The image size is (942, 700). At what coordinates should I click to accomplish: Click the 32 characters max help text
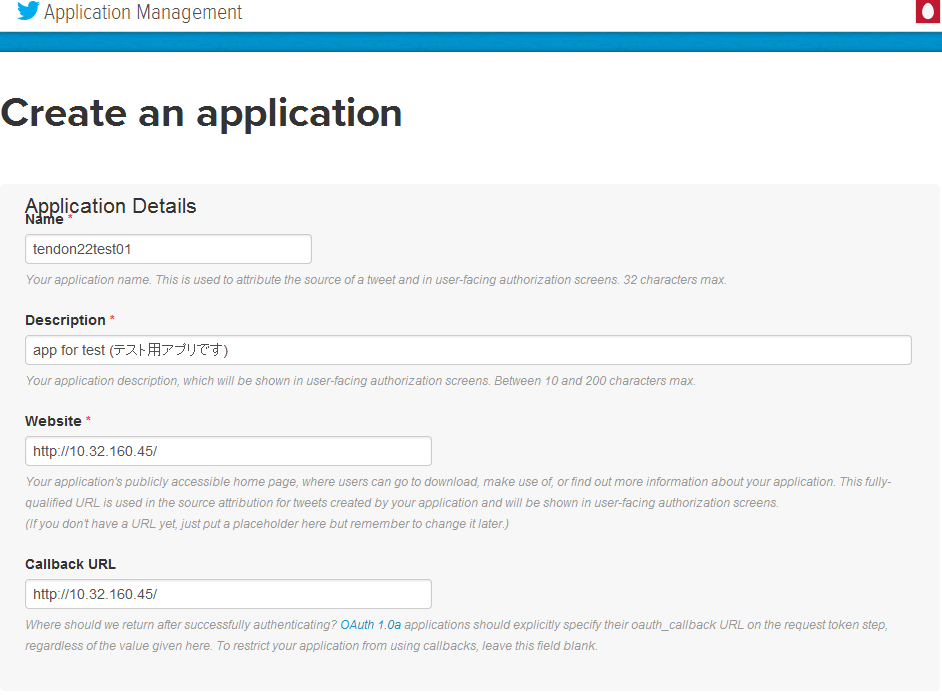675,280
